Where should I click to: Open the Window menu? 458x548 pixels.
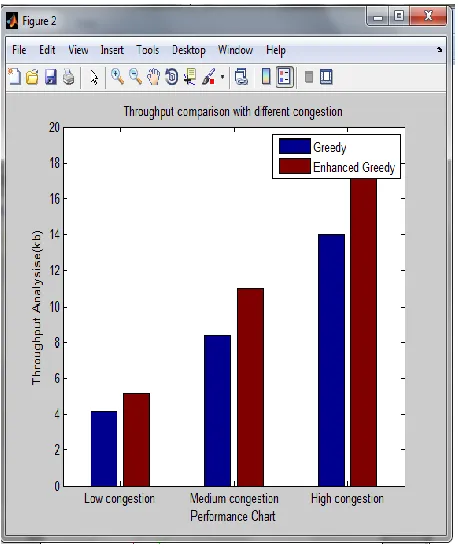tap(235, 50)
